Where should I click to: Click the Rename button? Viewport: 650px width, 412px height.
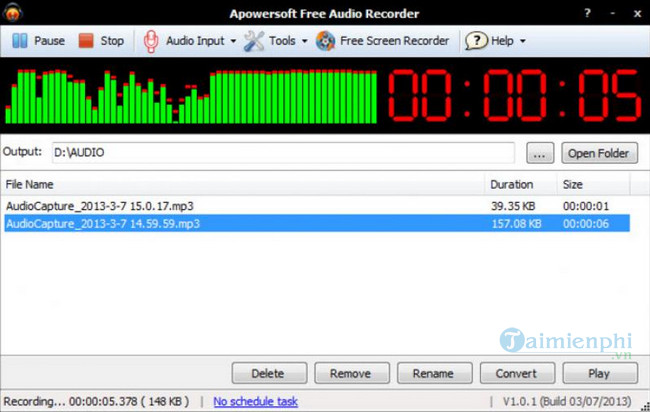pyautogui.click(x=434, y=373)
